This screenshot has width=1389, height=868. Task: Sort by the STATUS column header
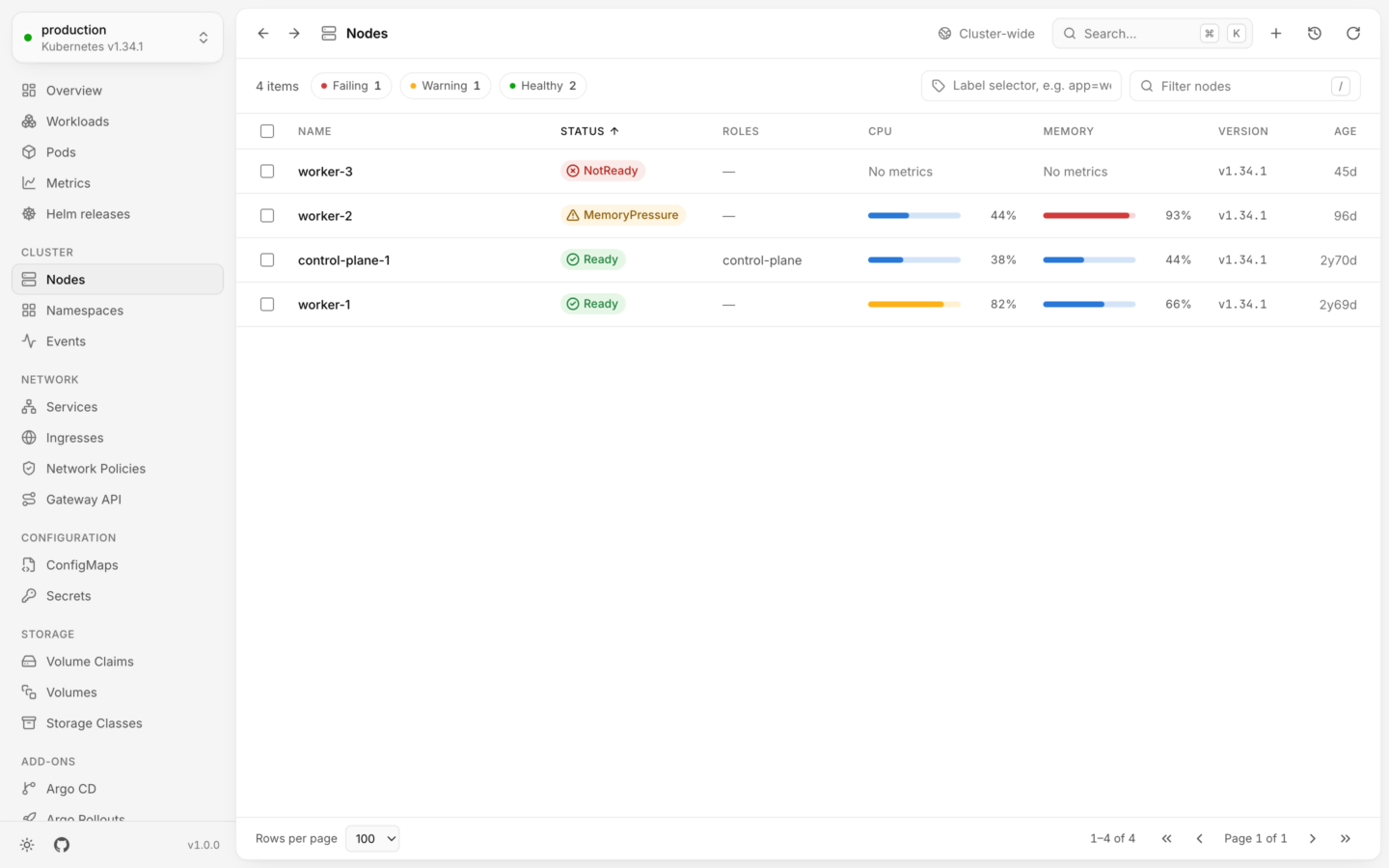[x=589, y=131]
